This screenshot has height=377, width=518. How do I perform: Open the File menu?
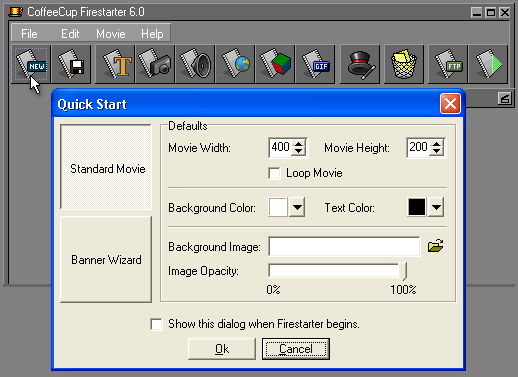(x=29, y=34)
